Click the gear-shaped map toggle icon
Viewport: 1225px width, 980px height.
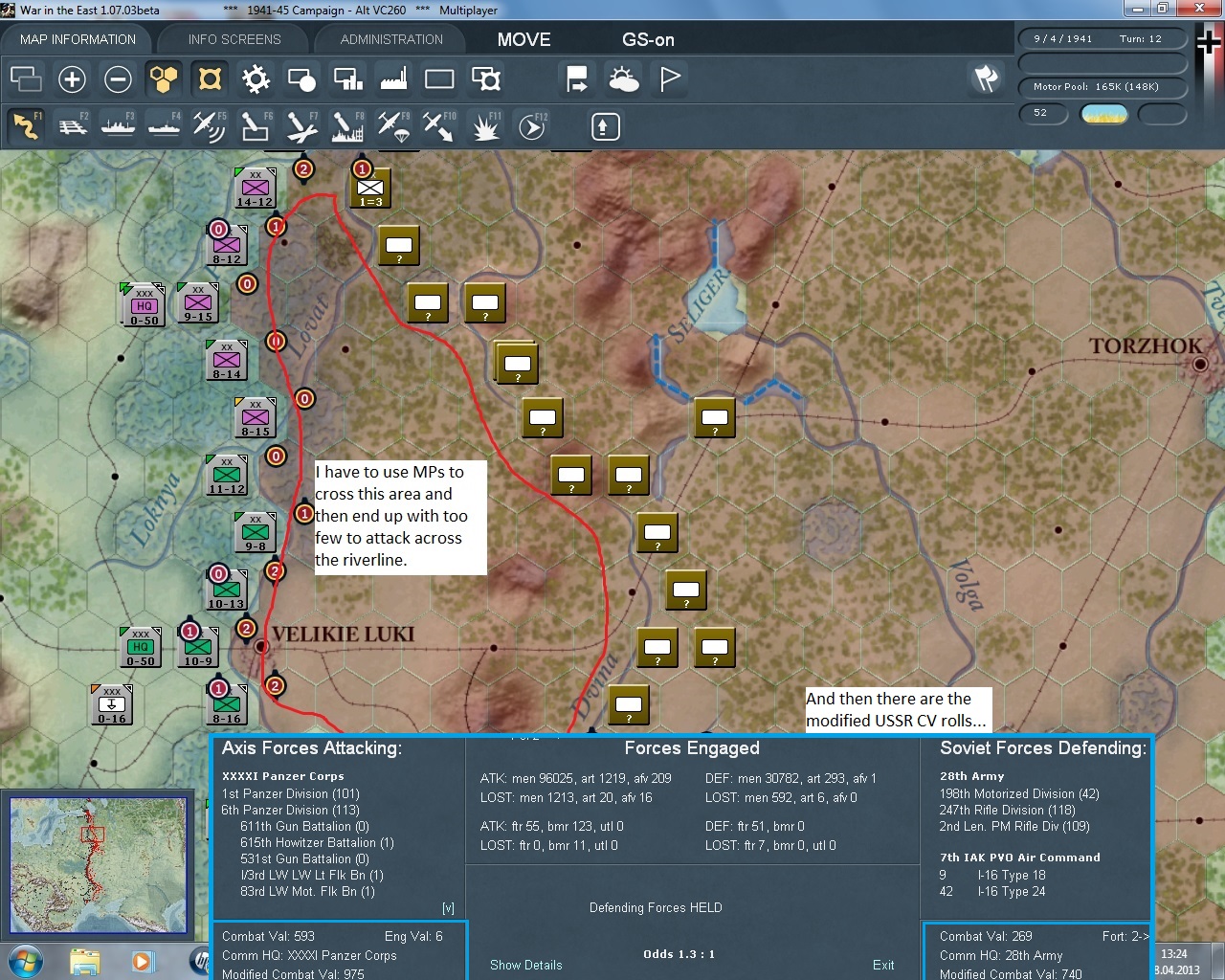click(x=256, y=79)
